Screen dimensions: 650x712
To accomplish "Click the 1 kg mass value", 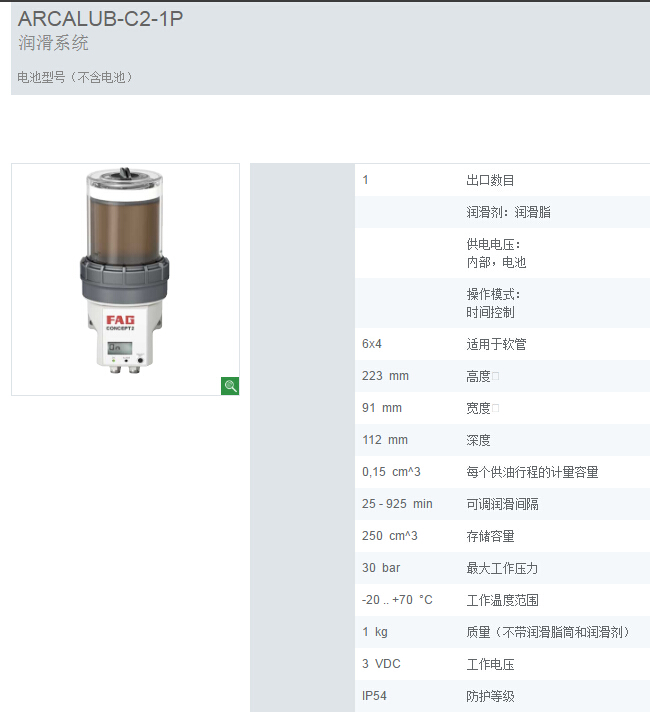I will (x=375, y=632).
